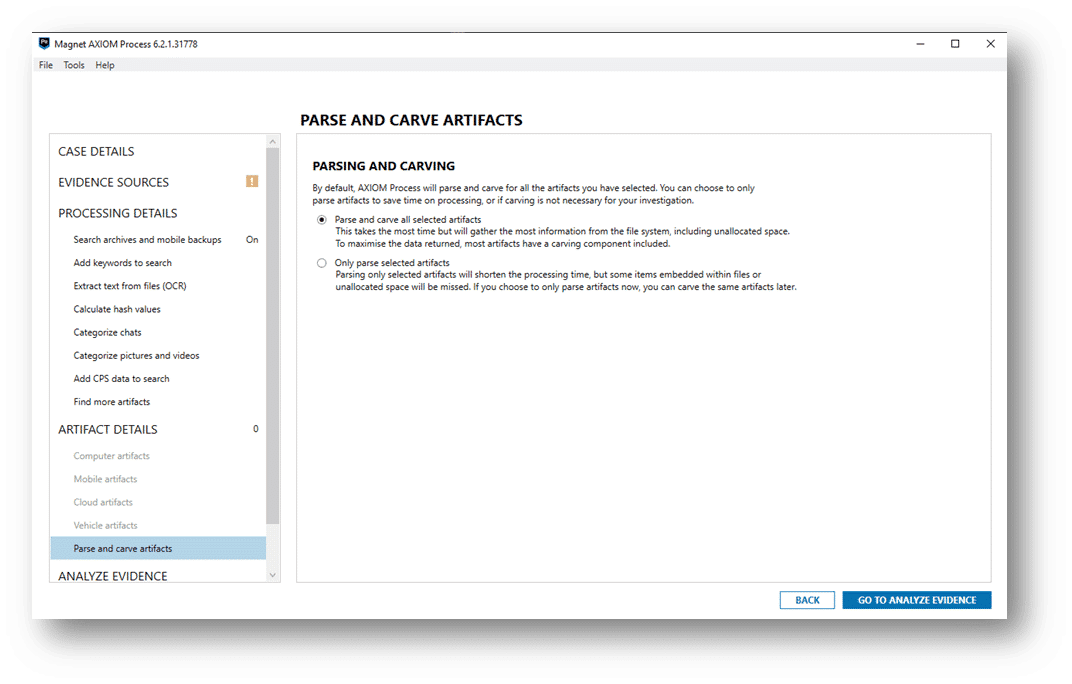The image size is (1072, 684).
Task: Click the PARSE AND CARVE ARTIFACTS page title
Action: click(411, 120)
